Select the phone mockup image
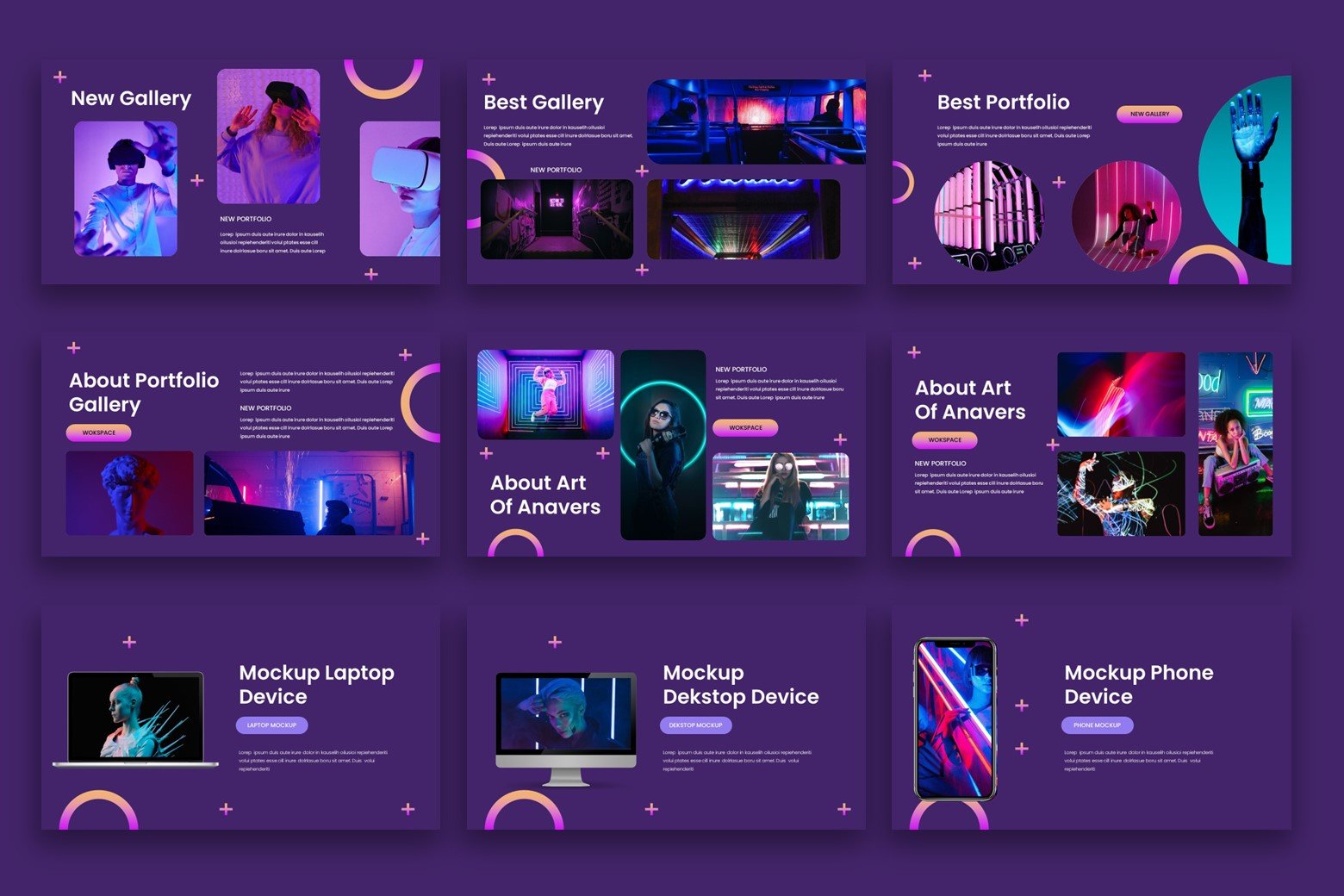The image size is (1344, 896). (x=955, y=719)
